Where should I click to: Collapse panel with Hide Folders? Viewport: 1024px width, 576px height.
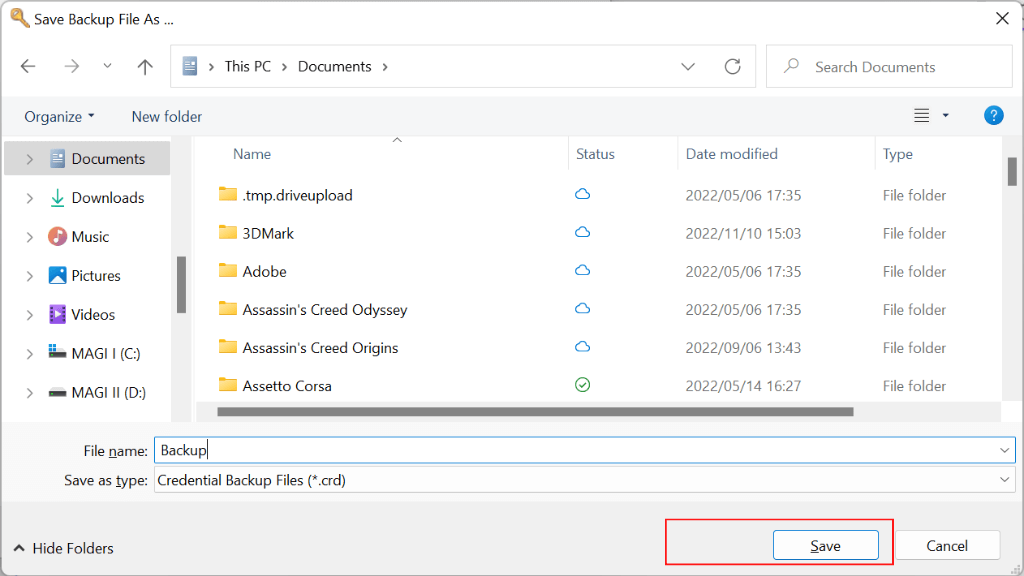pos(63,548)
